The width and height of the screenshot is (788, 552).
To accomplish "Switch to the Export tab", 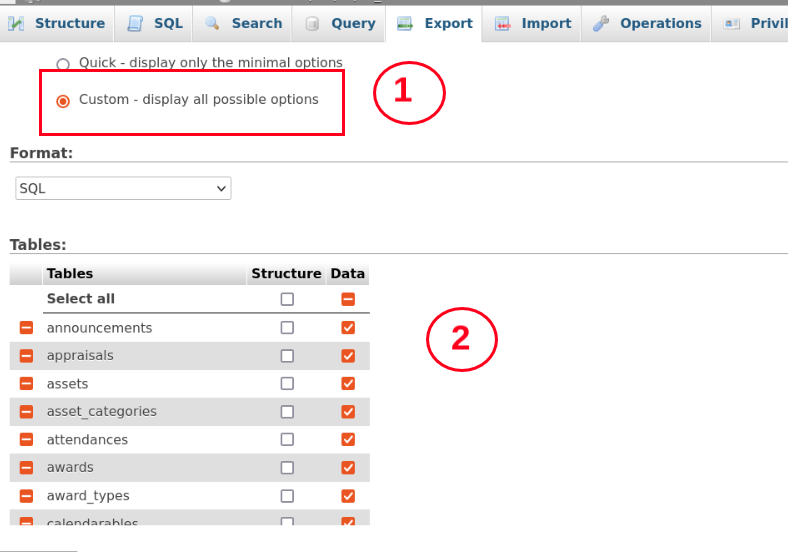I will click(x=434, y=23).
